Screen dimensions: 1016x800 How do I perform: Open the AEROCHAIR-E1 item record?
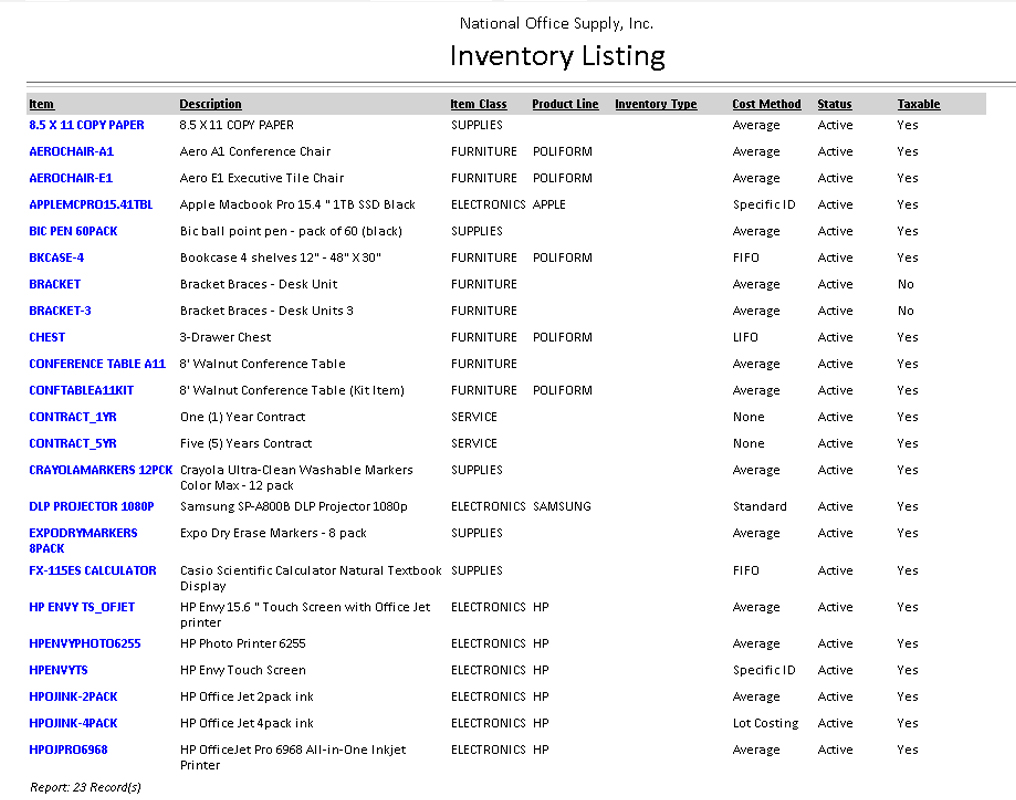point(71,178)
